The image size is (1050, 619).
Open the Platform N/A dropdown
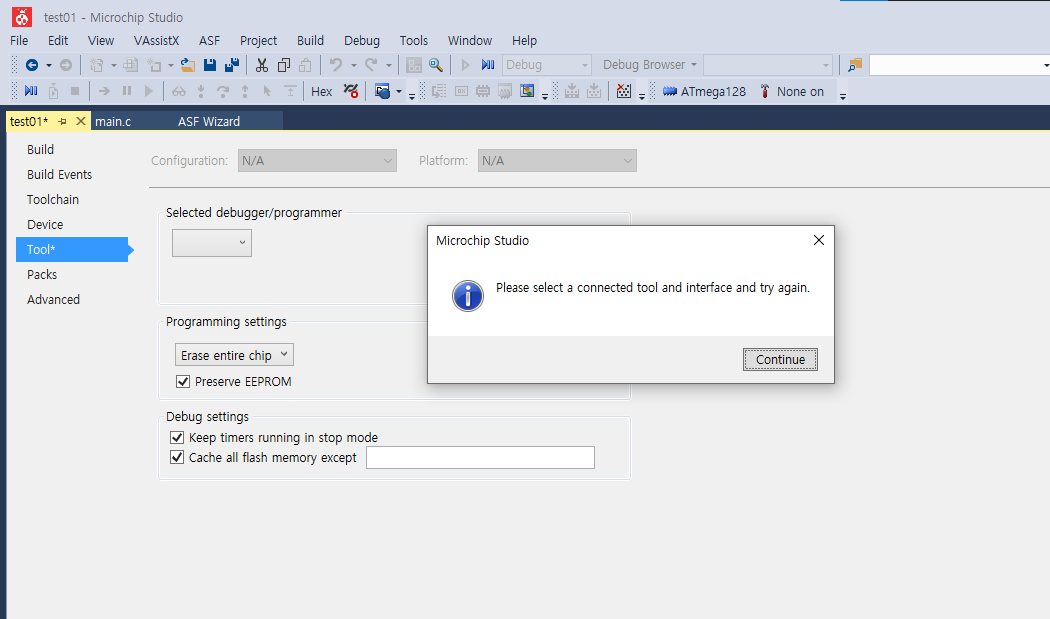coord(557,161)
